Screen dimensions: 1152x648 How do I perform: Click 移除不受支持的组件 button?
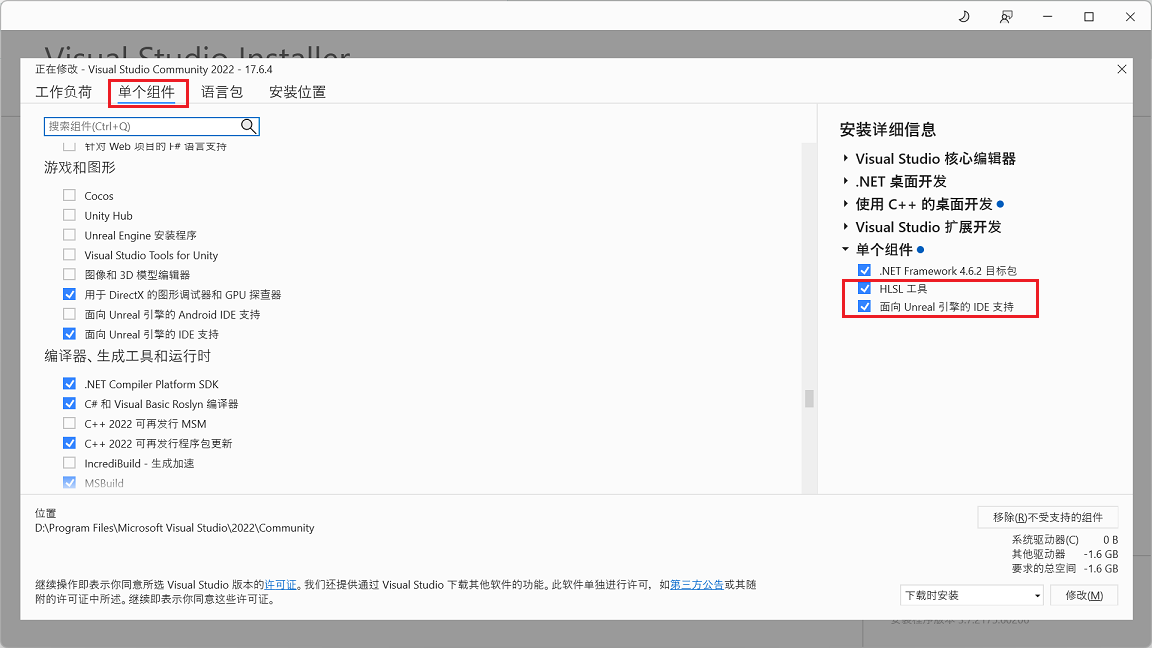click(1048, 517)
